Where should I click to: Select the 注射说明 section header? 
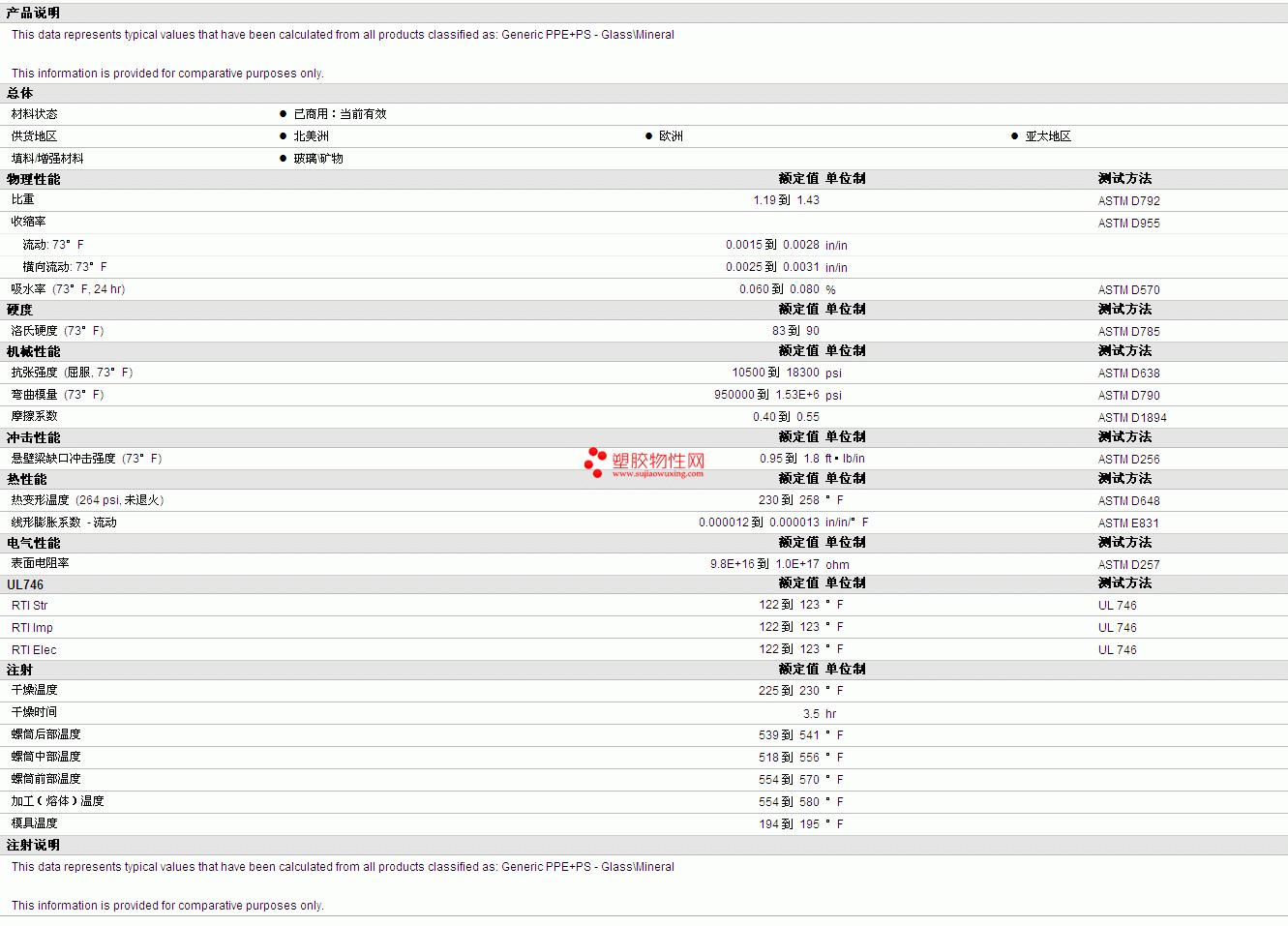[x=33, y=845]
